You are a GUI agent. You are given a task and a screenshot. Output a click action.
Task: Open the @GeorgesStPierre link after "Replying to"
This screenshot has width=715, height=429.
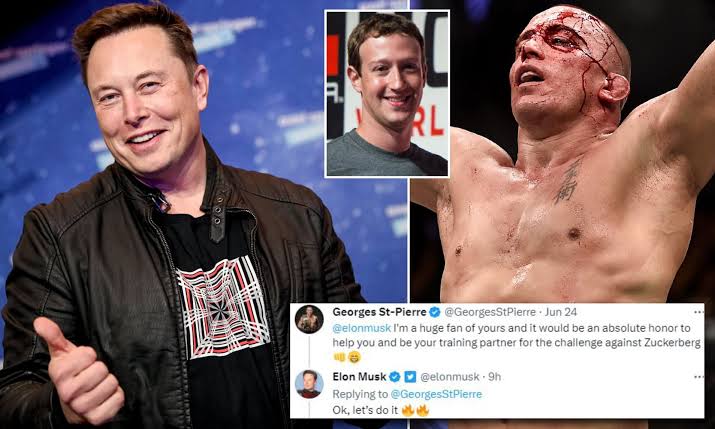coord(436,394)
